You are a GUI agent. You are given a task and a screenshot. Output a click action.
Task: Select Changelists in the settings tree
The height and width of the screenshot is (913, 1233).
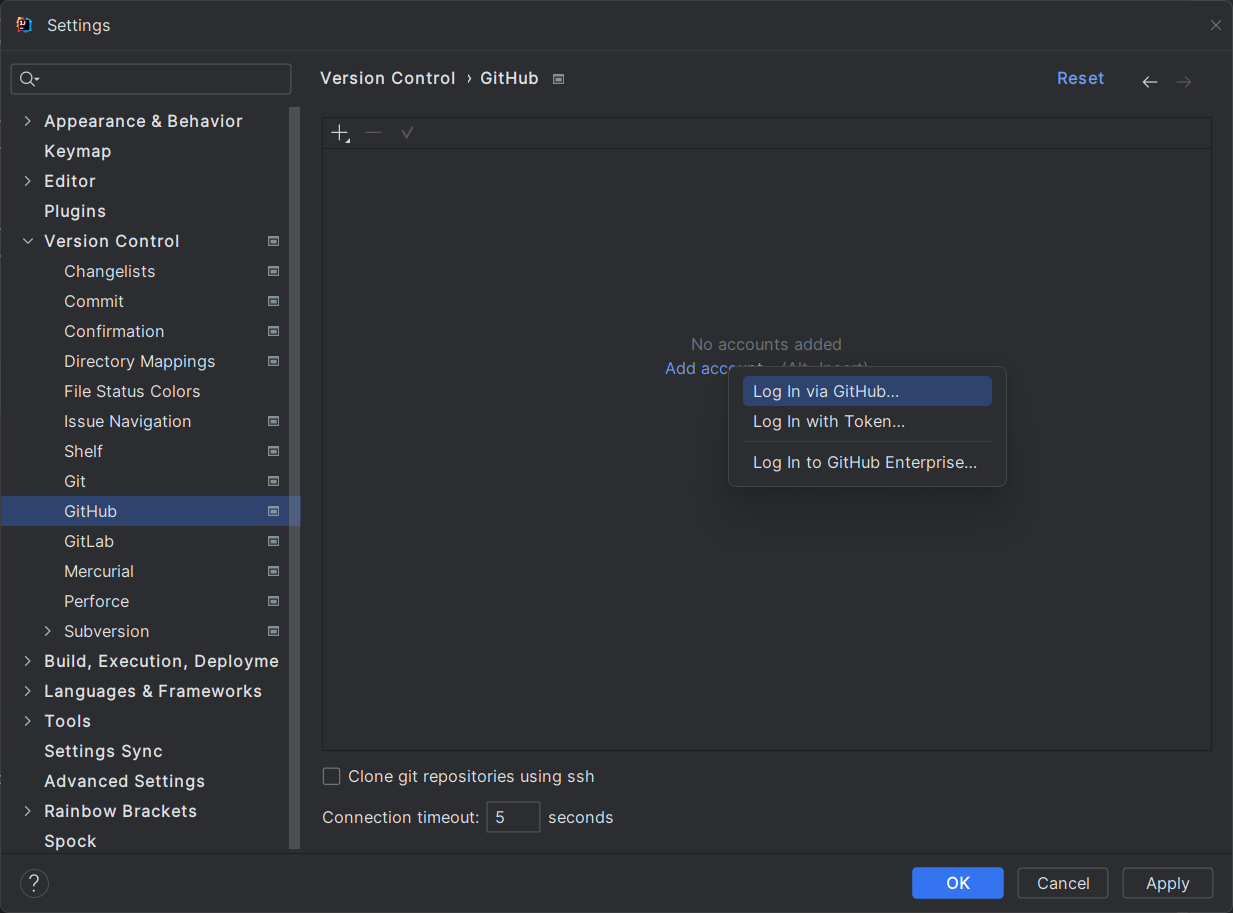click(110, 271)
